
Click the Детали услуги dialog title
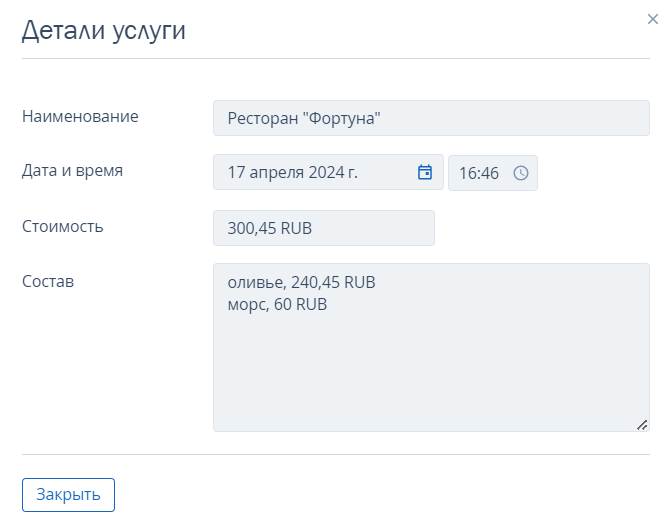click(104, 31)
